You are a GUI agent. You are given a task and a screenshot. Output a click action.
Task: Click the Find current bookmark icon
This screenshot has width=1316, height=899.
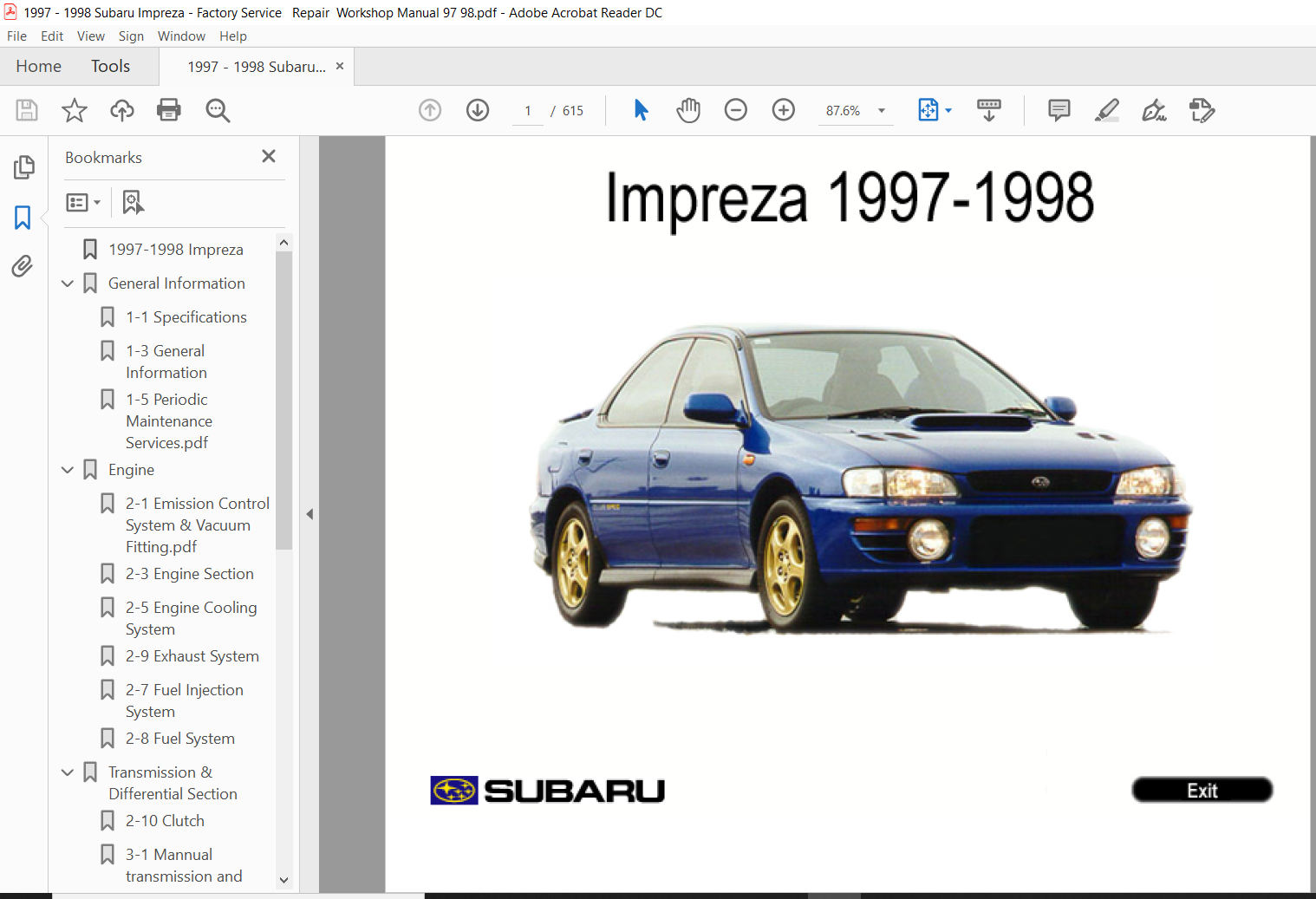click(x=133, y=203)
